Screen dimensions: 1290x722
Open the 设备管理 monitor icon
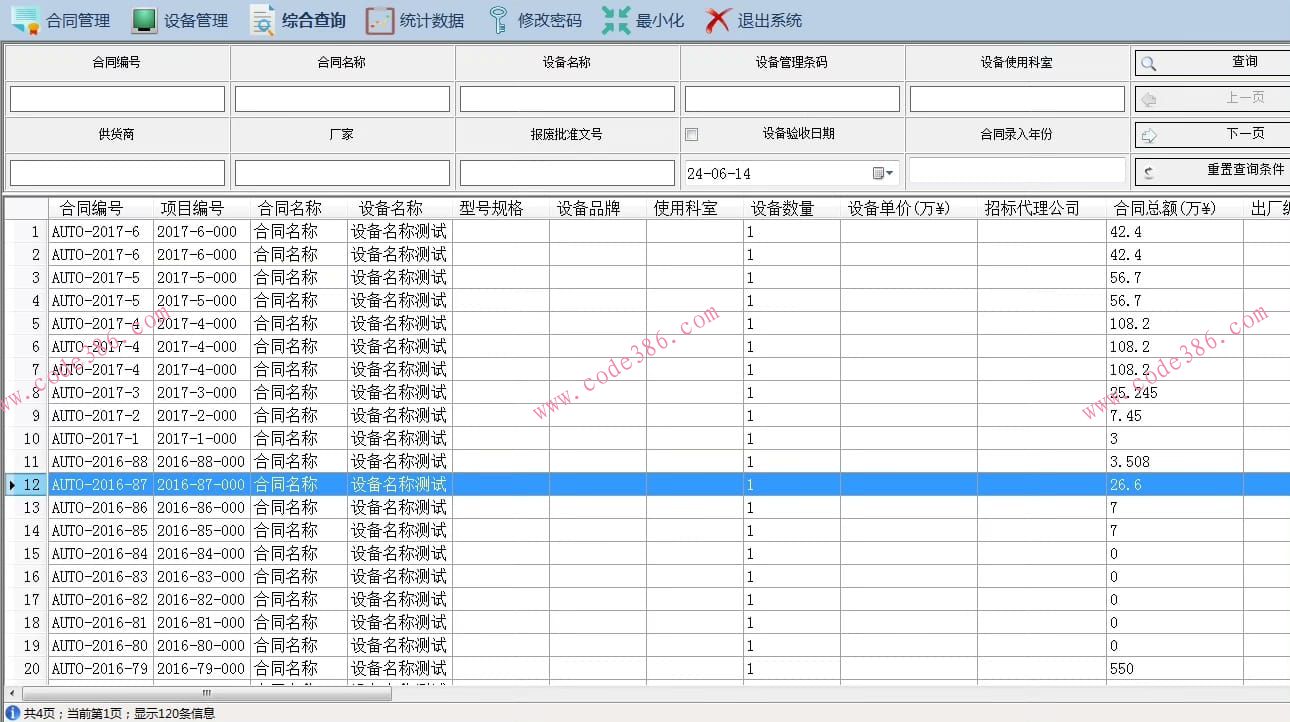[x=144, y=20]
